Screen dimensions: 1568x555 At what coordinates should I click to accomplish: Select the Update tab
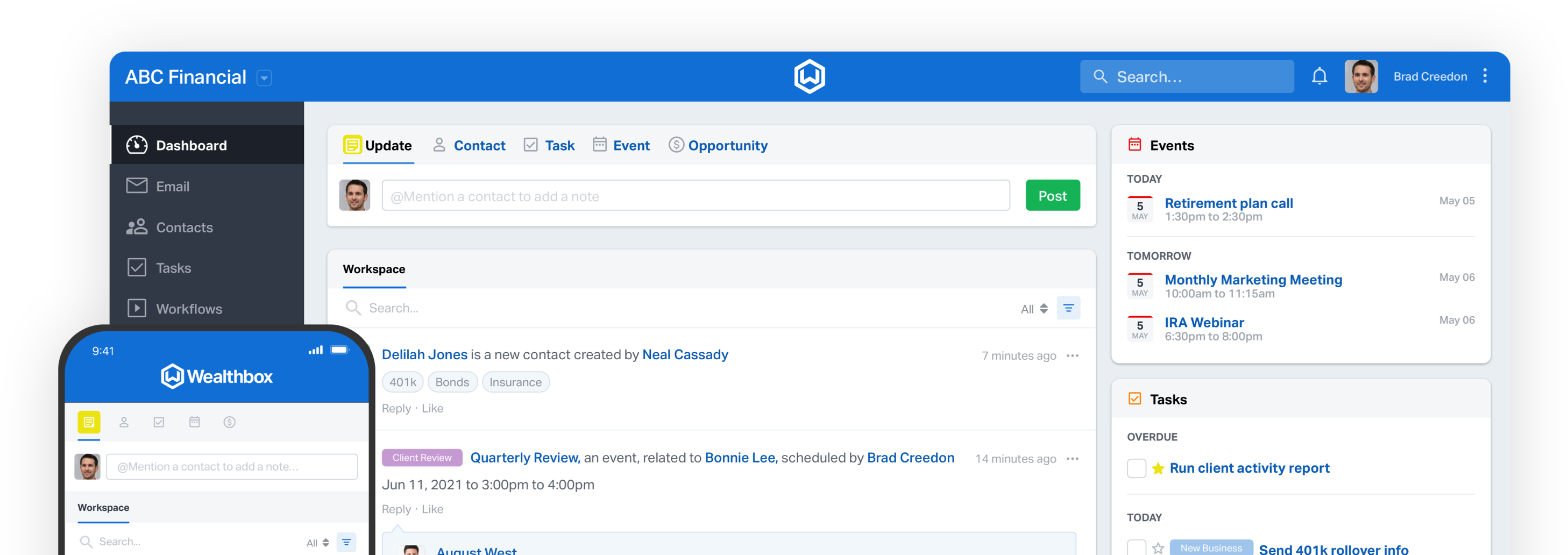(x=378, y=145)
